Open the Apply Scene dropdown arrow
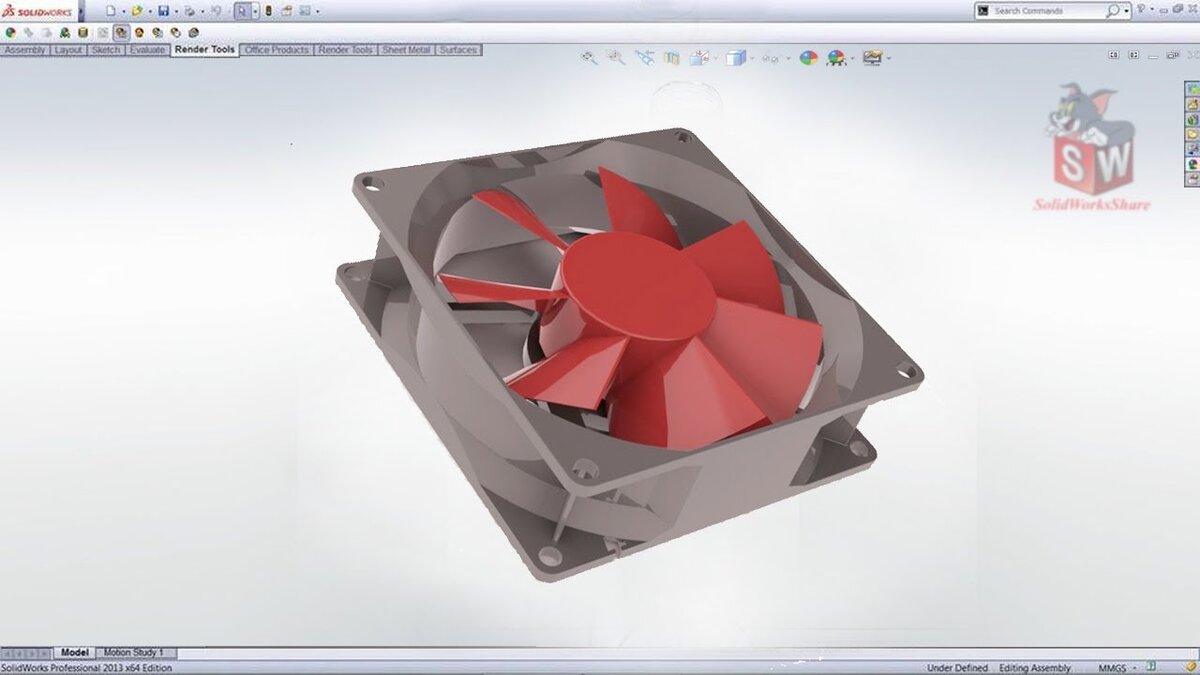 (x=852, y=58)
